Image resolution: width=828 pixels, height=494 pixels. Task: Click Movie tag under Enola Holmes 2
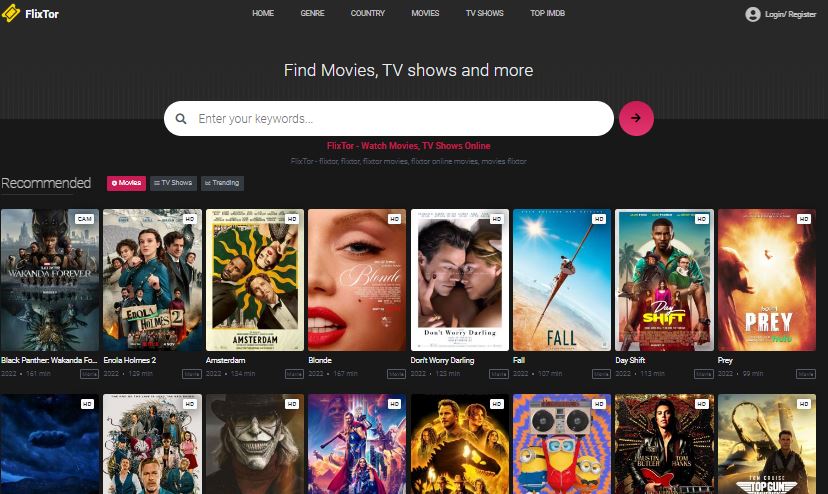(x=192, y=374)
